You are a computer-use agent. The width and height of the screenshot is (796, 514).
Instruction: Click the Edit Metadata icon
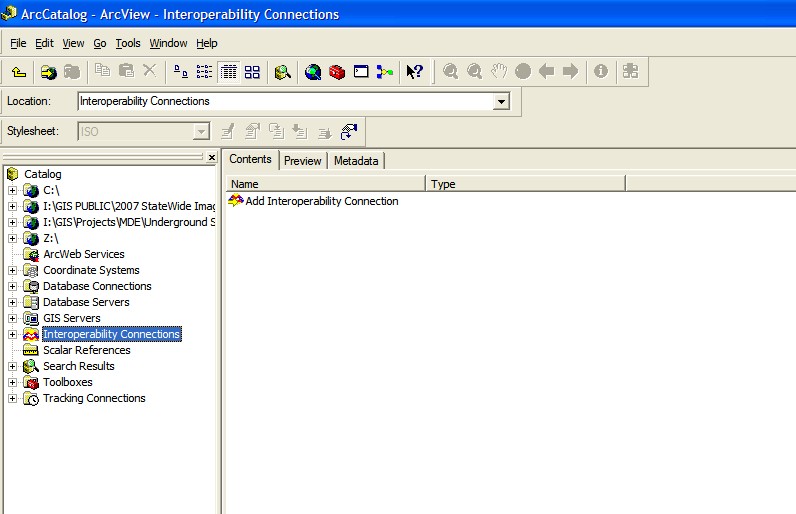tap(228, 132)
